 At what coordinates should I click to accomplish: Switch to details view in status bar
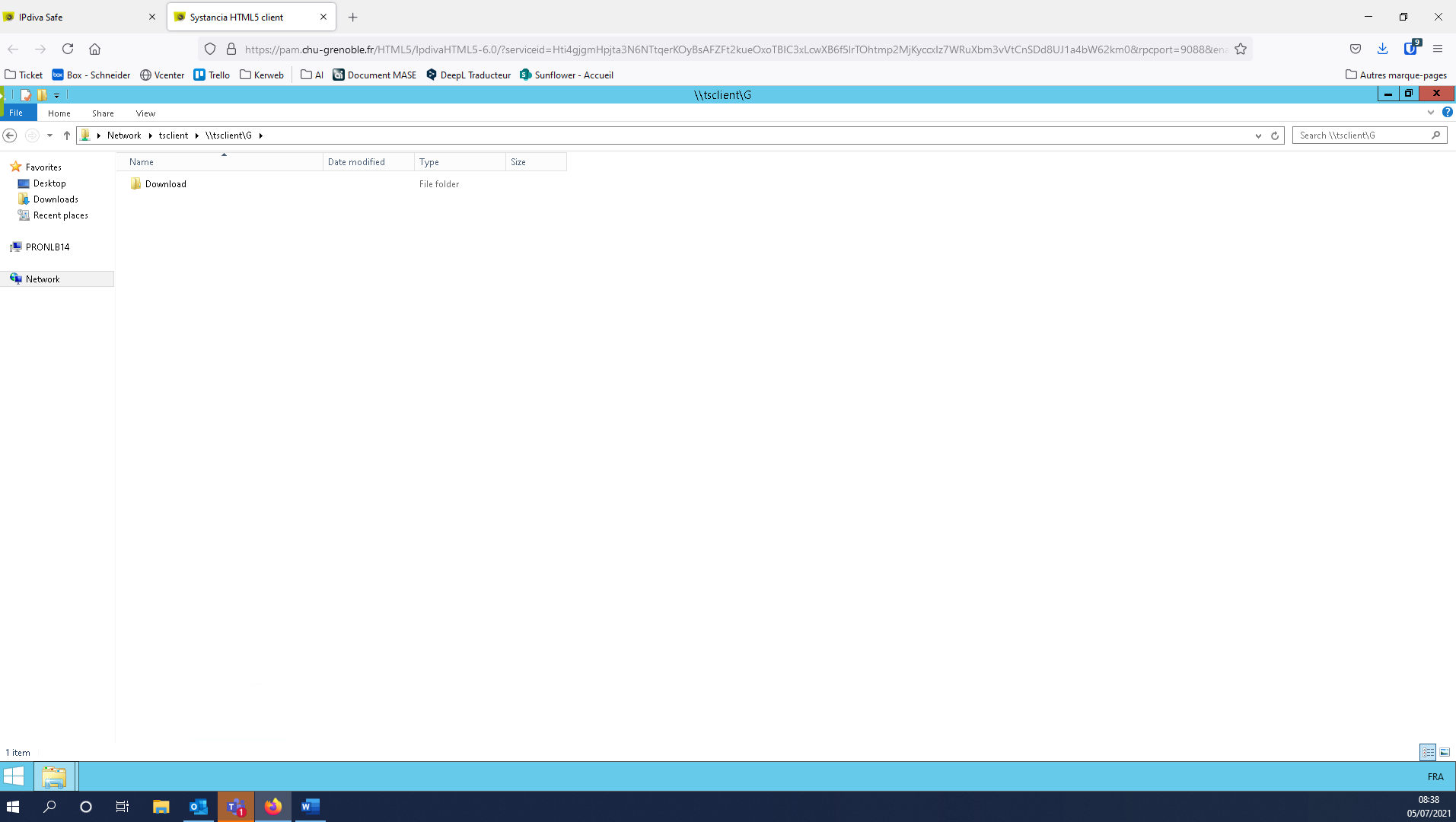tap(1427, 752)
